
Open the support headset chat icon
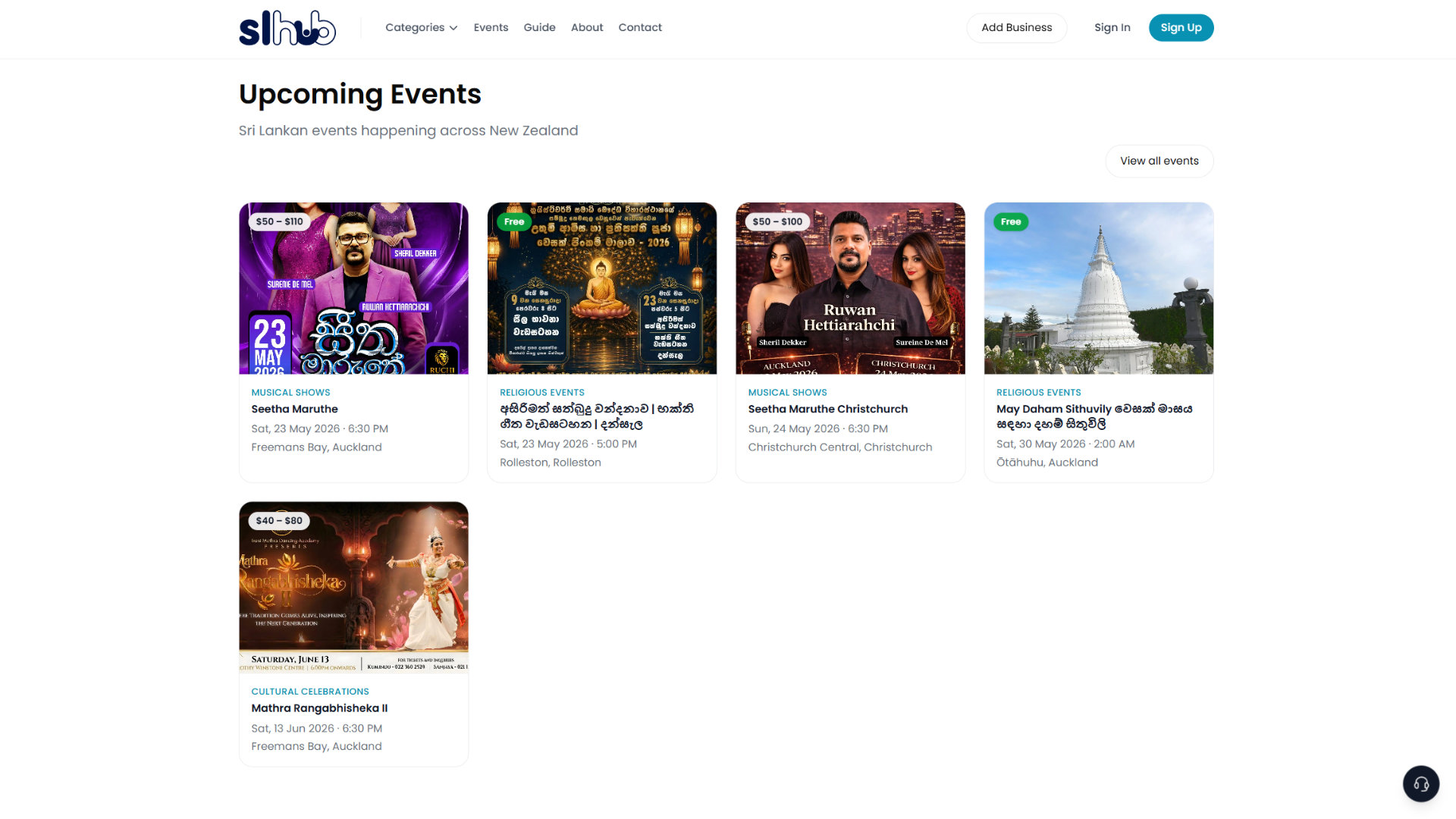1420,783
